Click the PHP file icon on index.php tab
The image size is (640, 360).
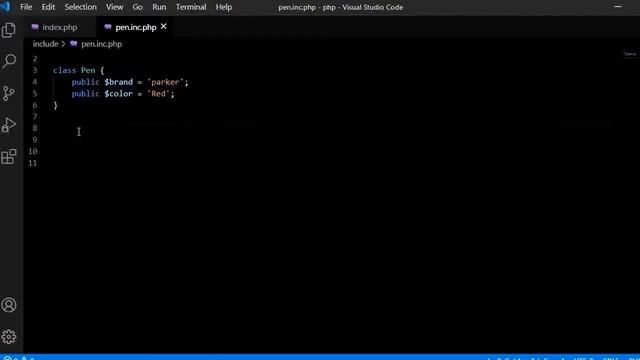coord(35,27)
